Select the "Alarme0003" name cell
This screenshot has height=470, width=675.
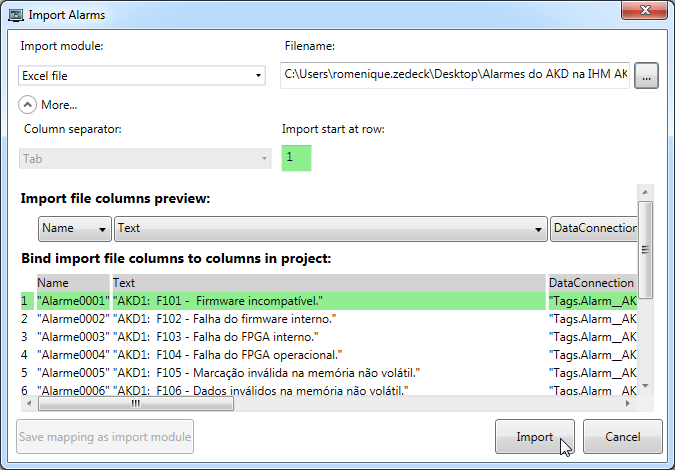click(73, 337)
